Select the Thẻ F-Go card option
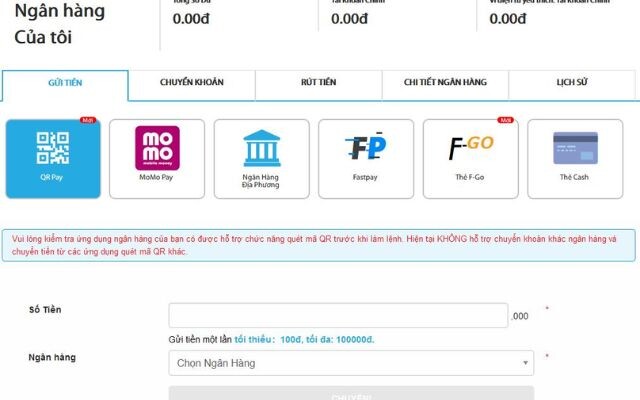This screenshot has width=640, height=400. coord(471,159)
